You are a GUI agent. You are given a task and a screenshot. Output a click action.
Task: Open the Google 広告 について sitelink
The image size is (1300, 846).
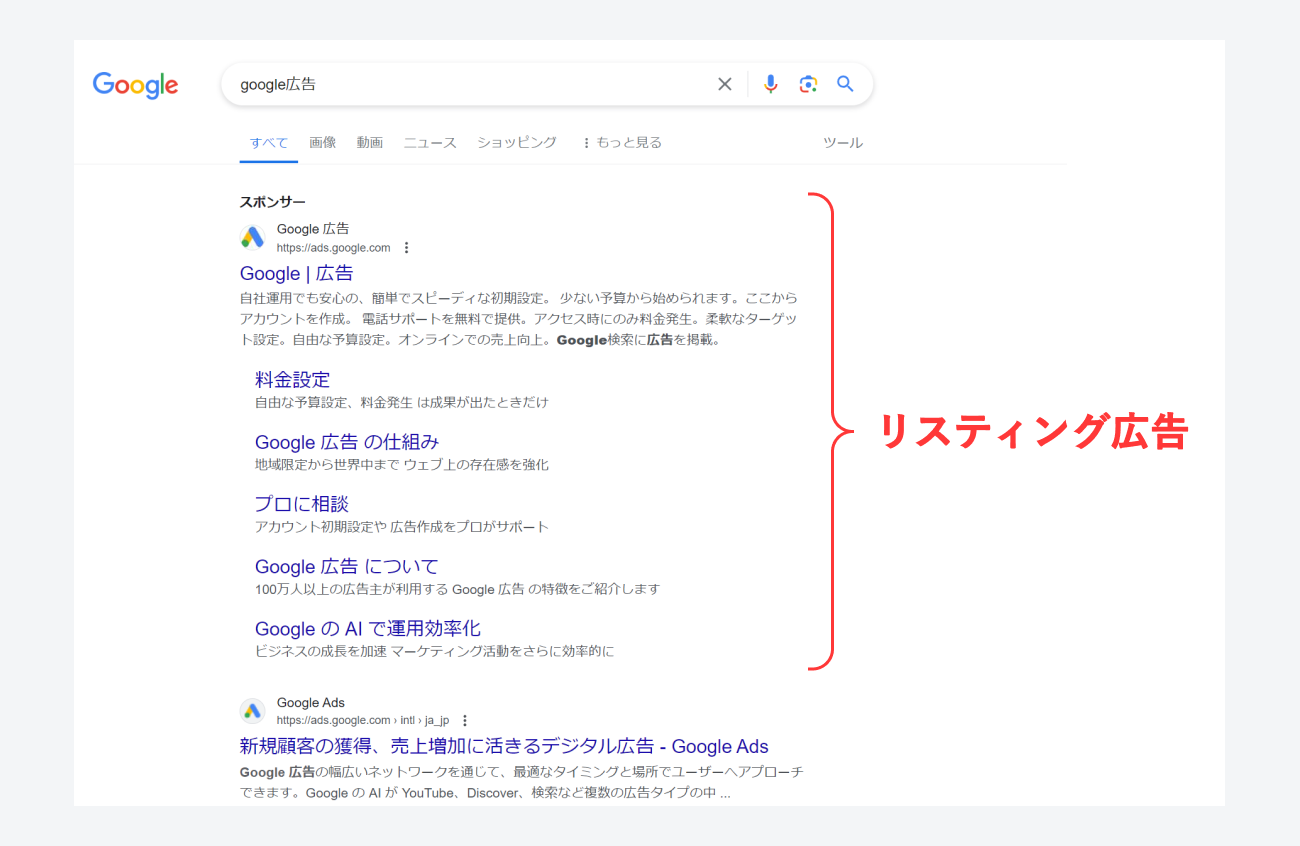point(347,566)
